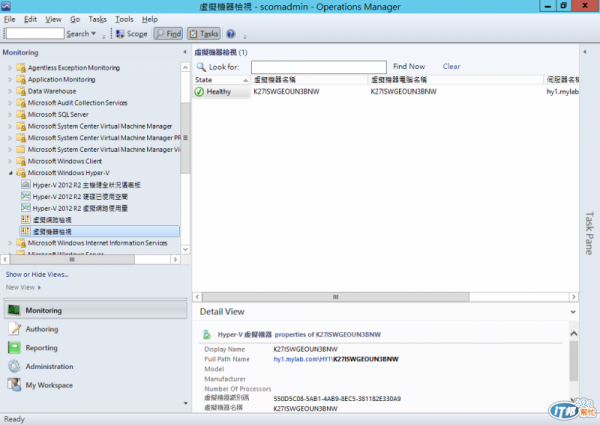Select the Application Monitoring folder icon
Image resolution: width=600 pixels, height=425 pixels.
click(x=21, y=80)
